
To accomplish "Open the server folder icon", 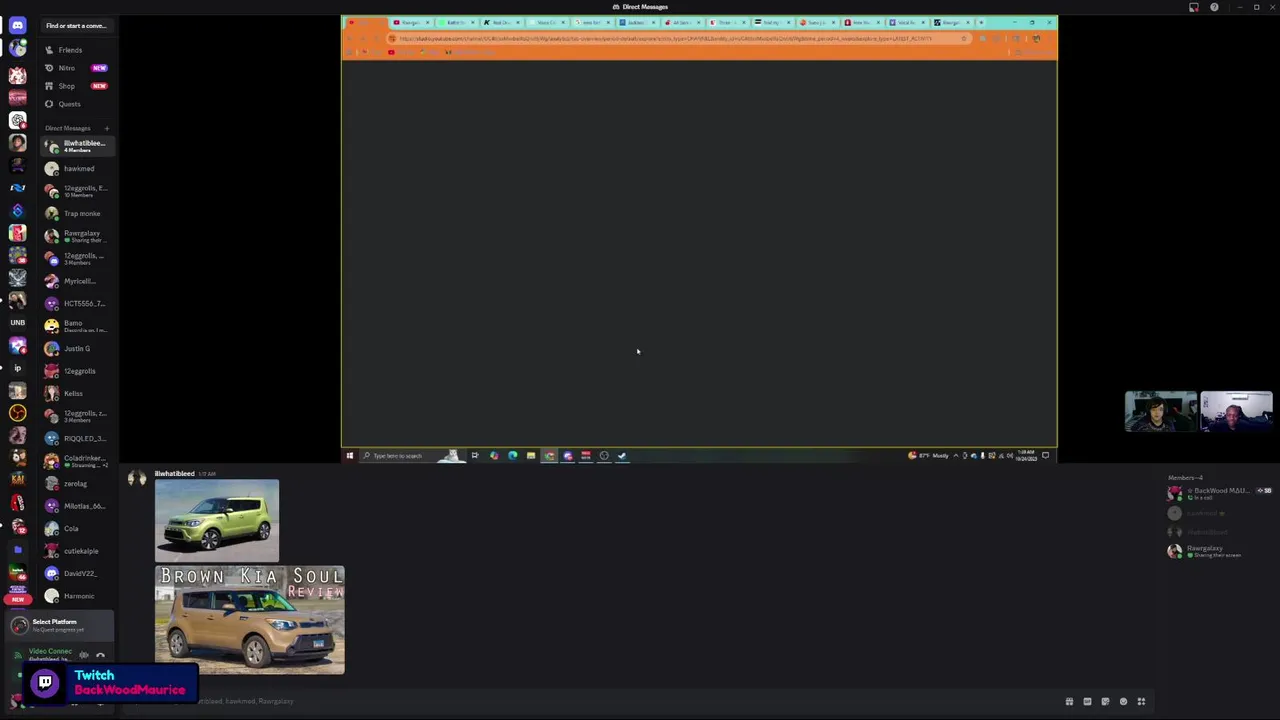I will pyautogui.click(x=17, y=549).
